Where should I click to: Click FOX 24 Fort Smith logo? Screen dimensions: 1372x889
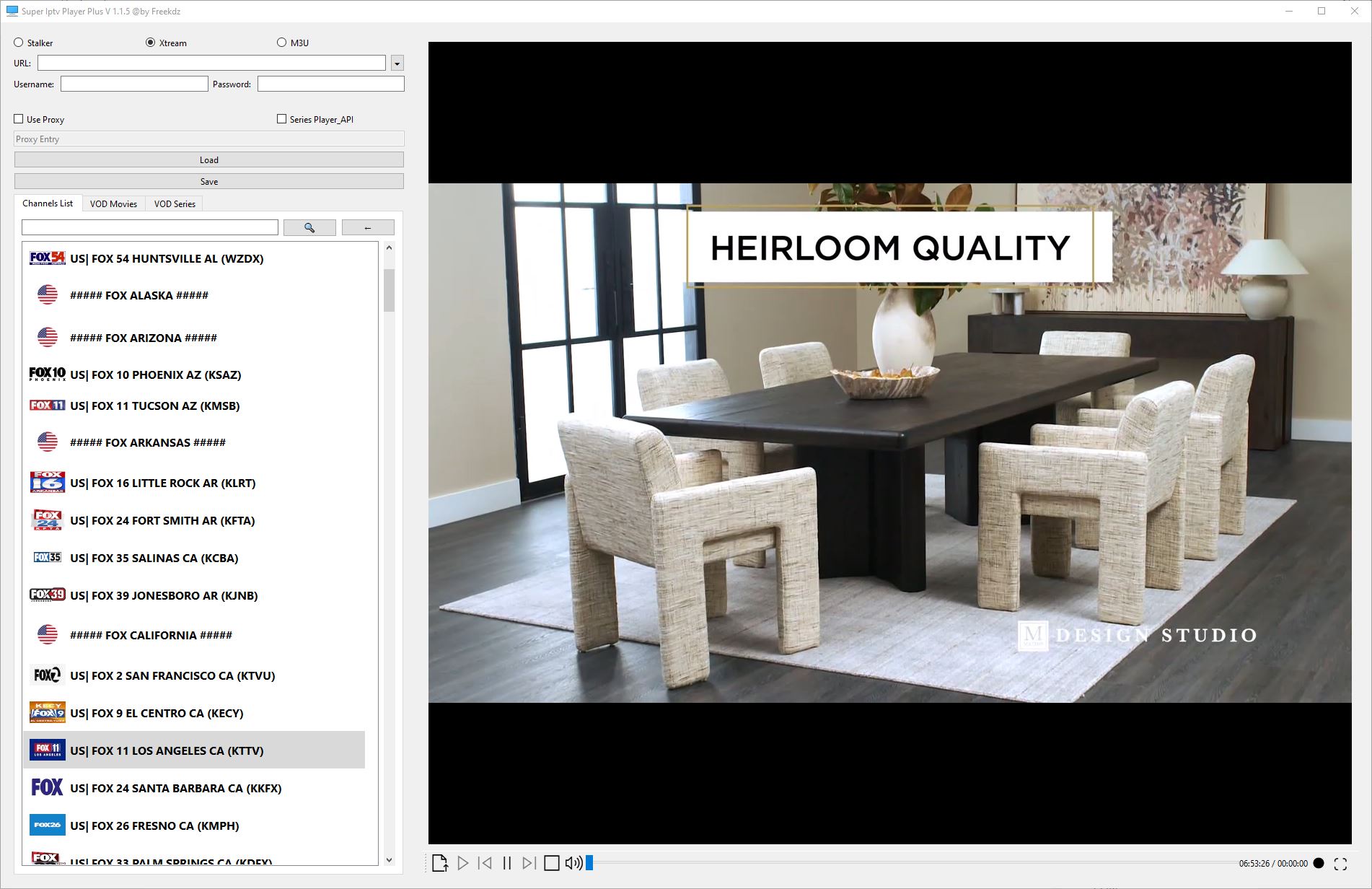point(48,520)
